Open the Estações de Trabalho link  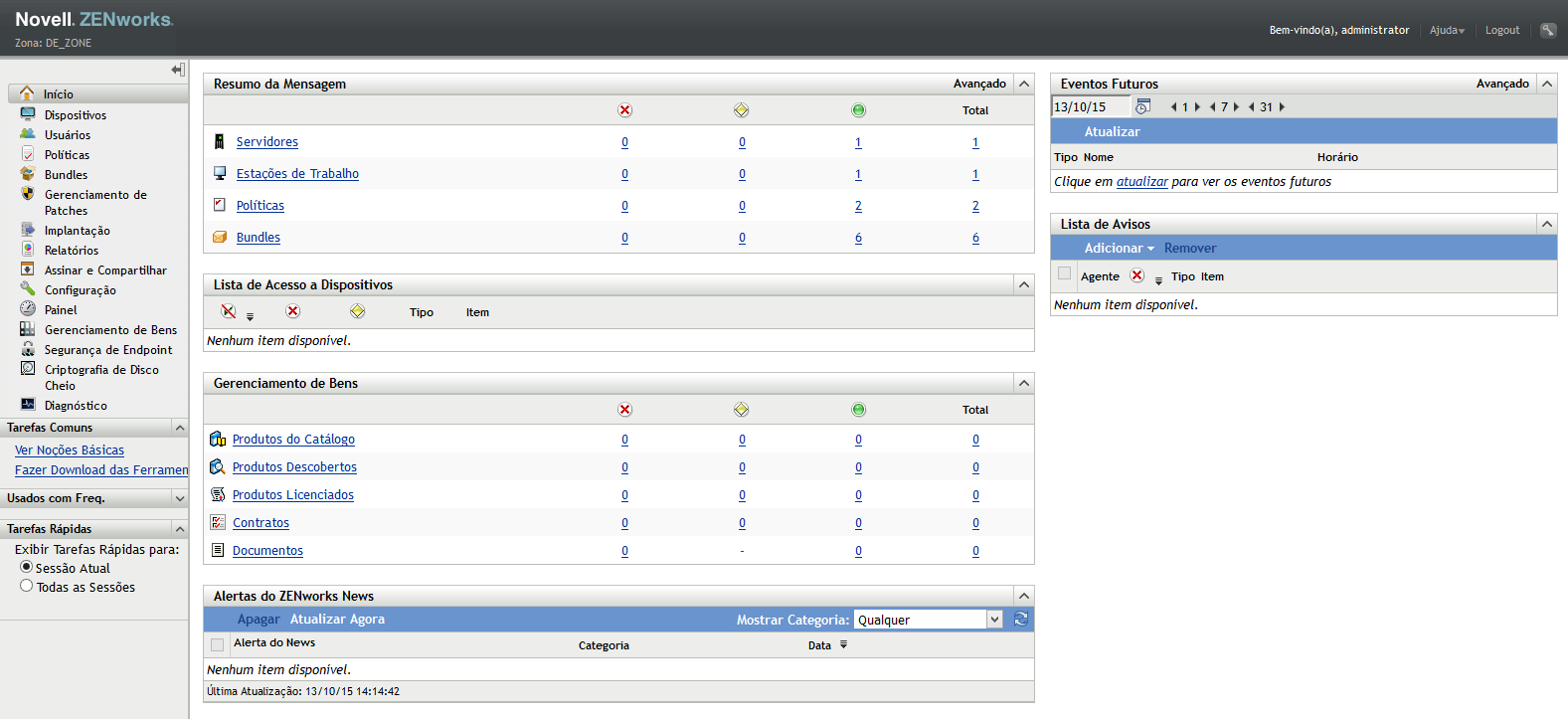tap(297, 174)
